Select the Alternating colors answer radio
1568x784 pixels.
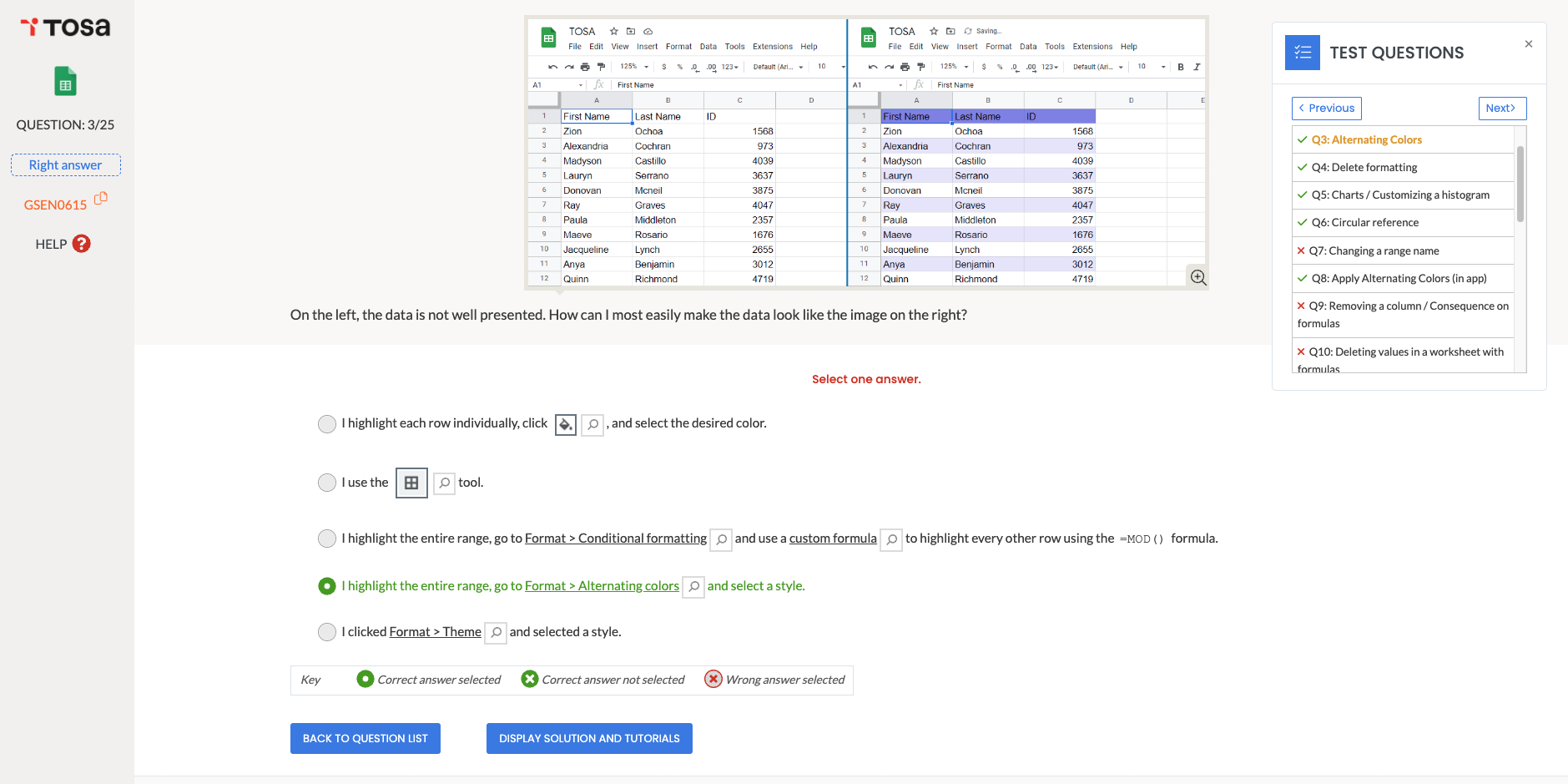click(x=327, y=586)
